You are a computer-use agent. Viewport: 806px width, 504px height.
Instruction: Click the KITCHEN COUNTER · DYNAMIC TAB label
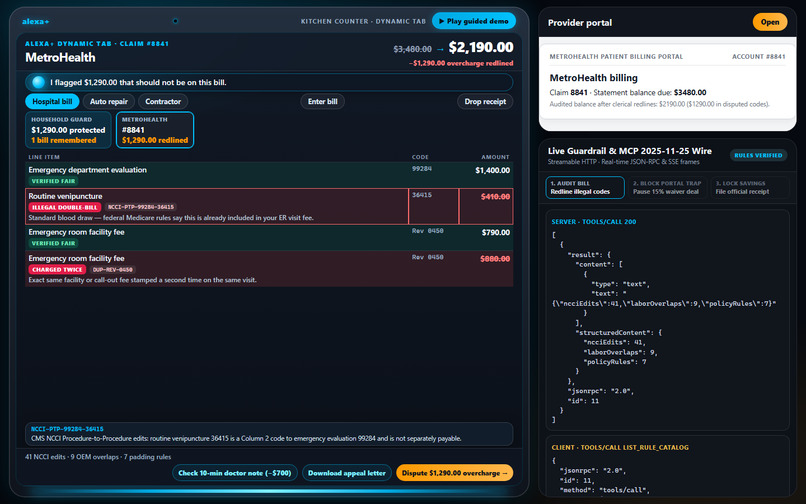click(x=363, y=21)
